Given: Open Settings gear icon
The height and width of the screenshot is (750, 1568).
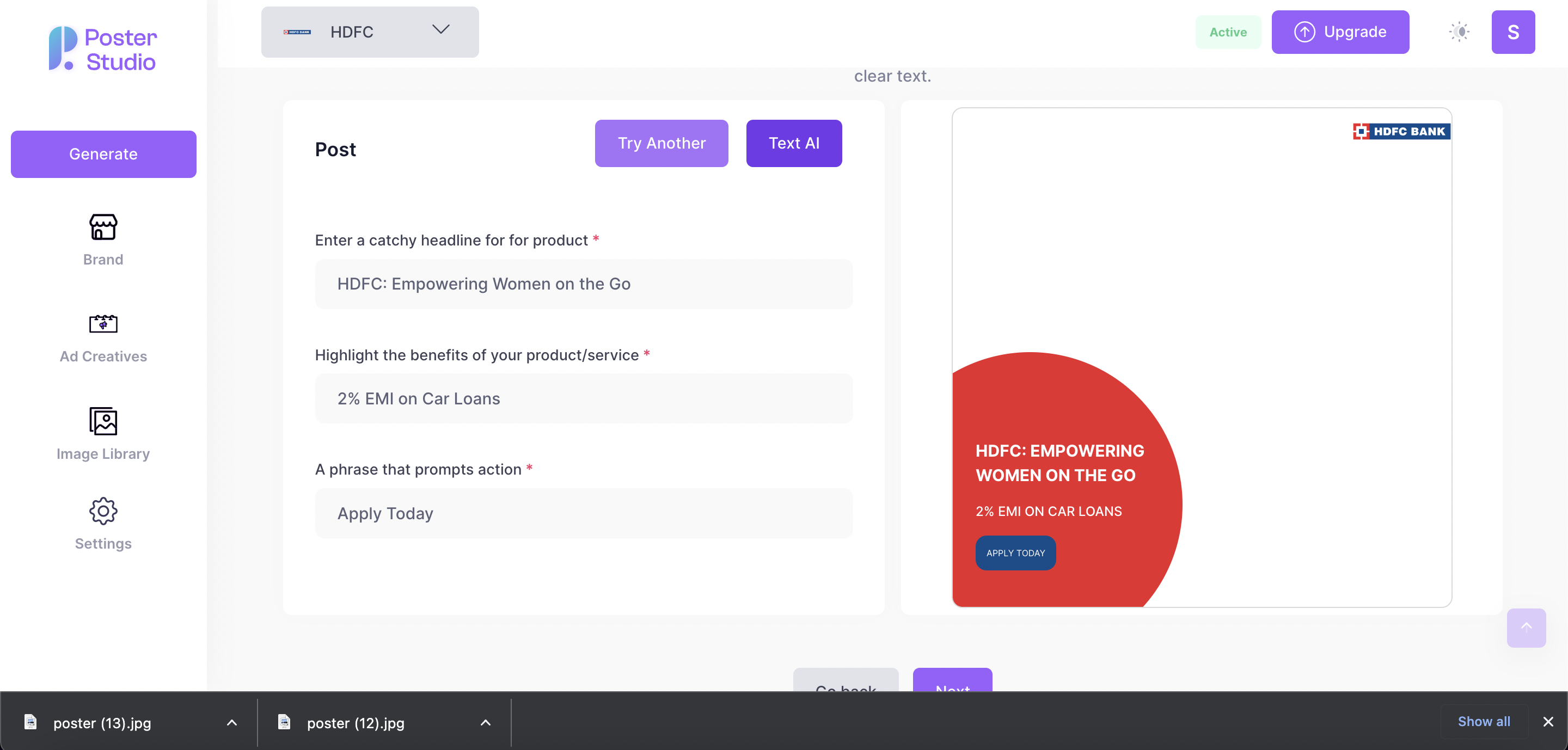Looking at the screenshot, I should 103,511.
